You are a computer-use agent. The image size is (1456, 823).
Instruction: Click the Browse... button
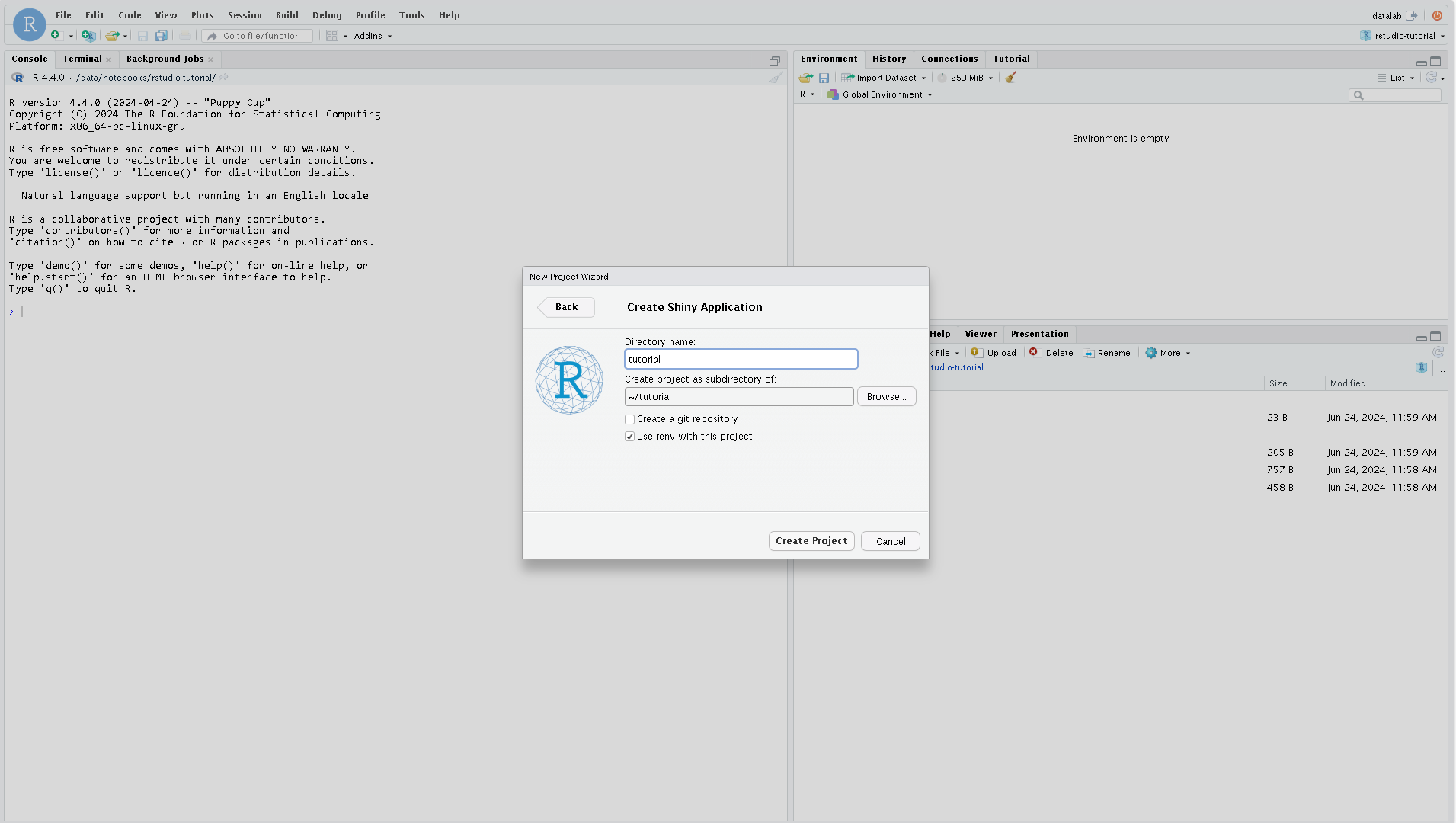(886, 396)
